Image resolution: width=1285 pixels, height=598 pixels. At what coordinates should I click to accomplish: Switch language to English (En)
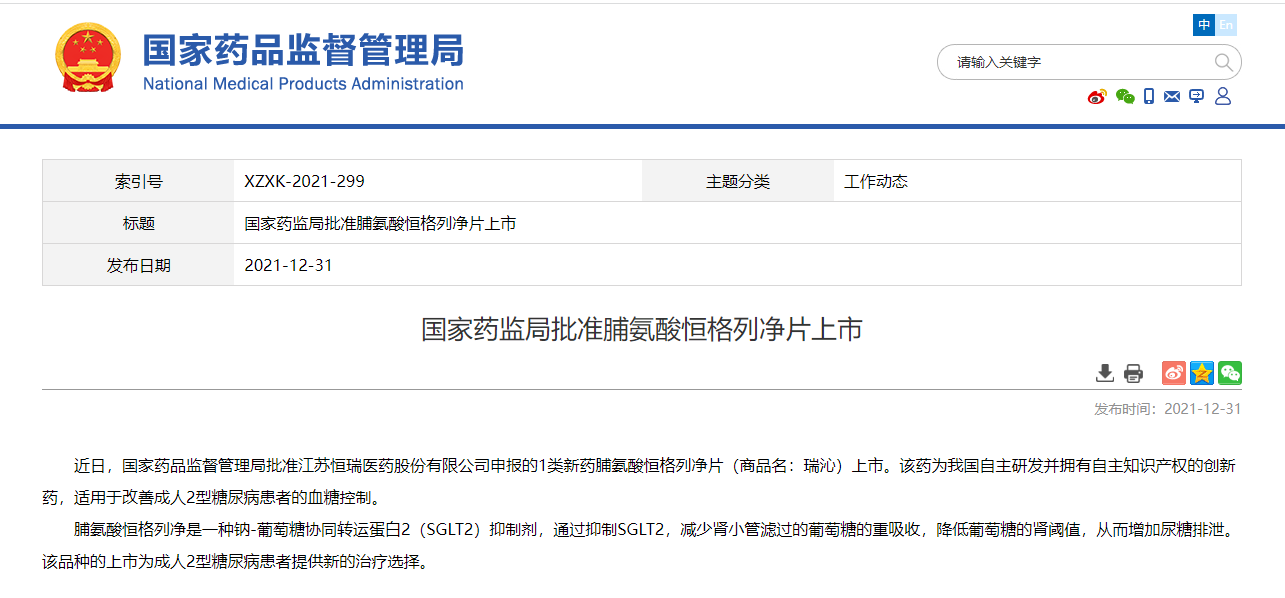(x=1226, y=25)
